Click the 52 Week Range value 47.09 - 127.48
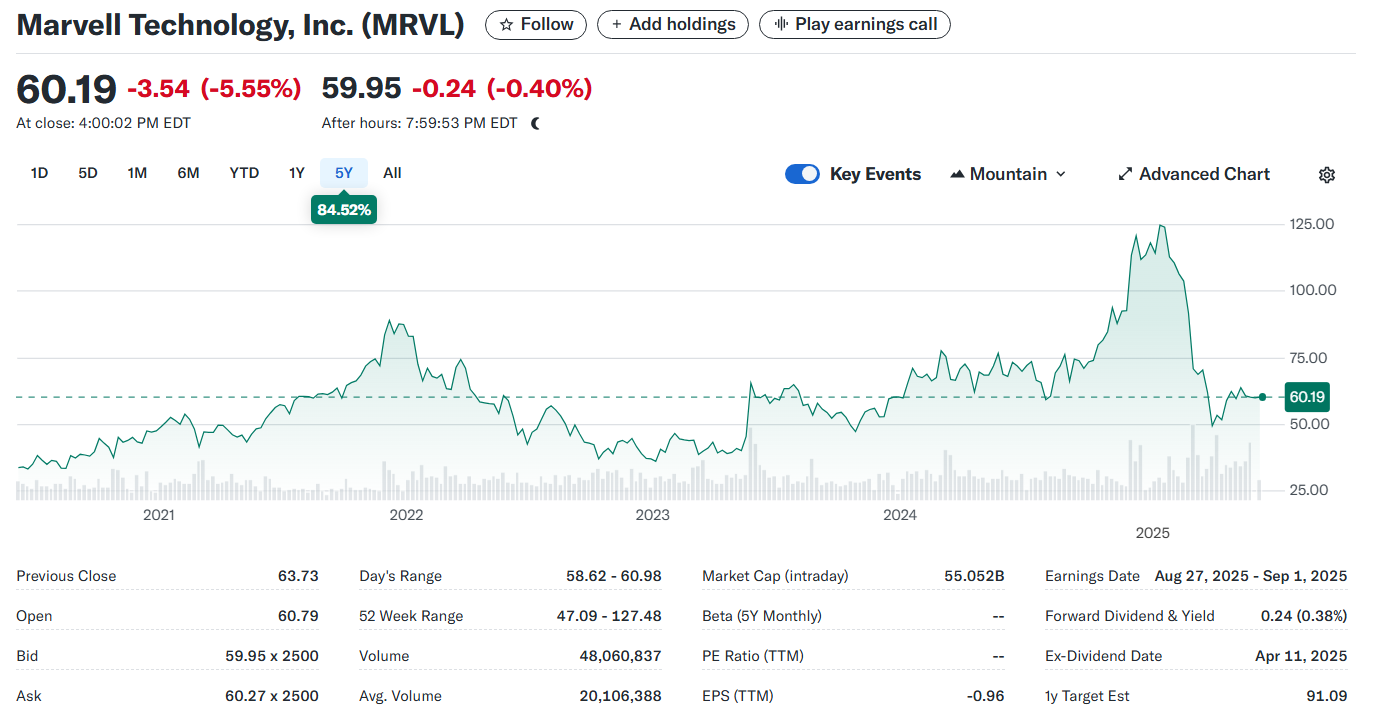Viewport: 1377px width, 721px height. coord(609,616)
